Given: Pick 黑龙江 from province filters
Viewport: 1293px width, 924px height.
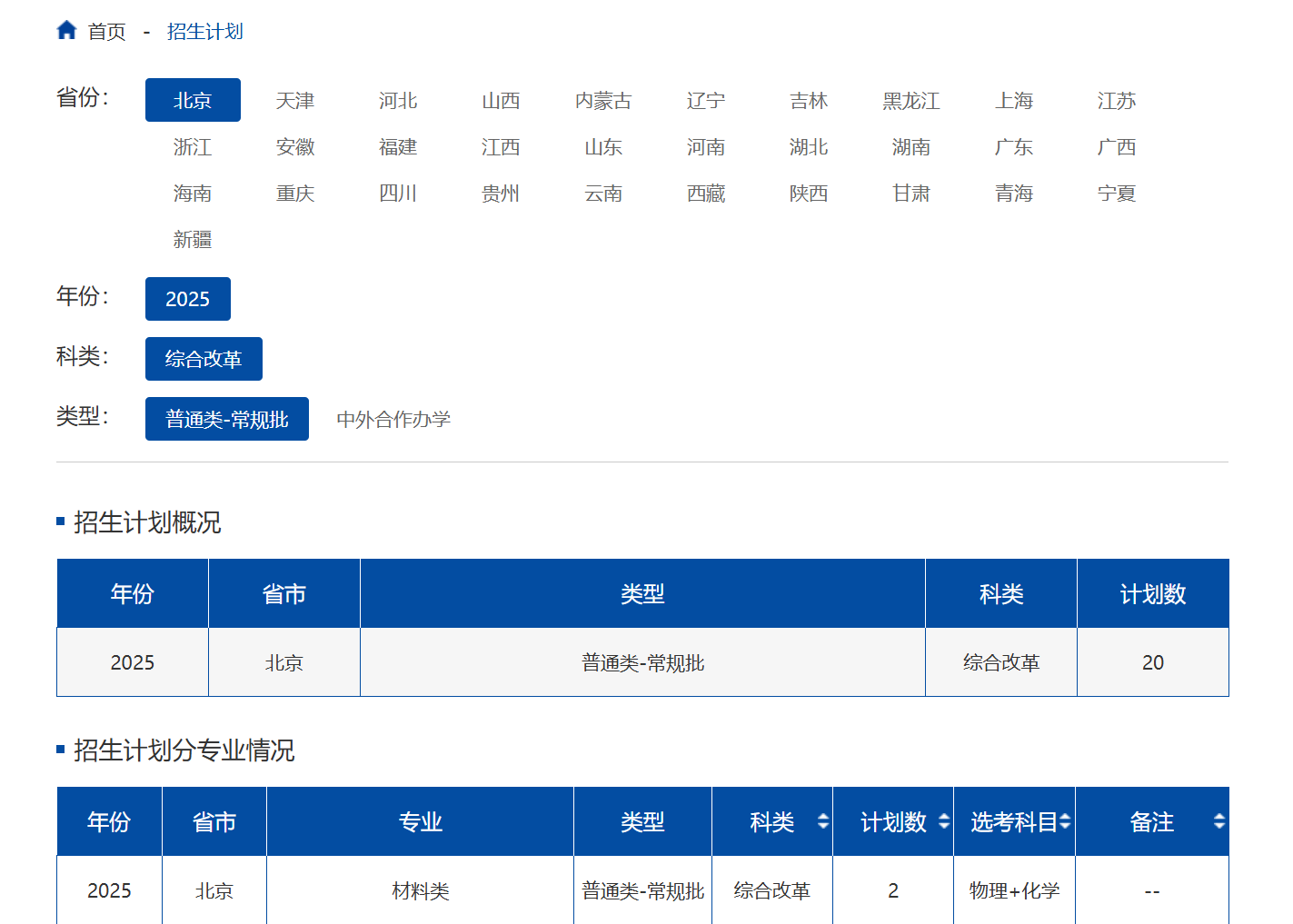Looking at the screenshot, I should tap(911, 100).
